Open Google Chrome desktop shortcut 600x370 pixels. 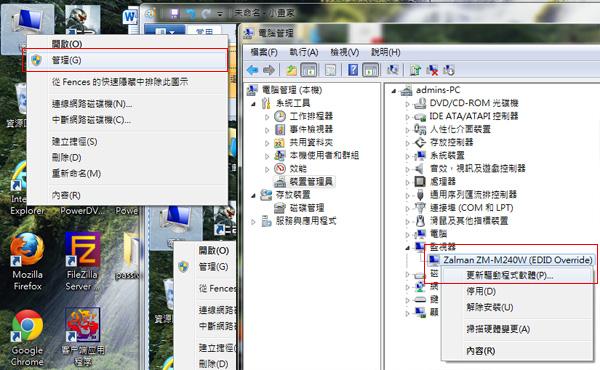[27, 338]
